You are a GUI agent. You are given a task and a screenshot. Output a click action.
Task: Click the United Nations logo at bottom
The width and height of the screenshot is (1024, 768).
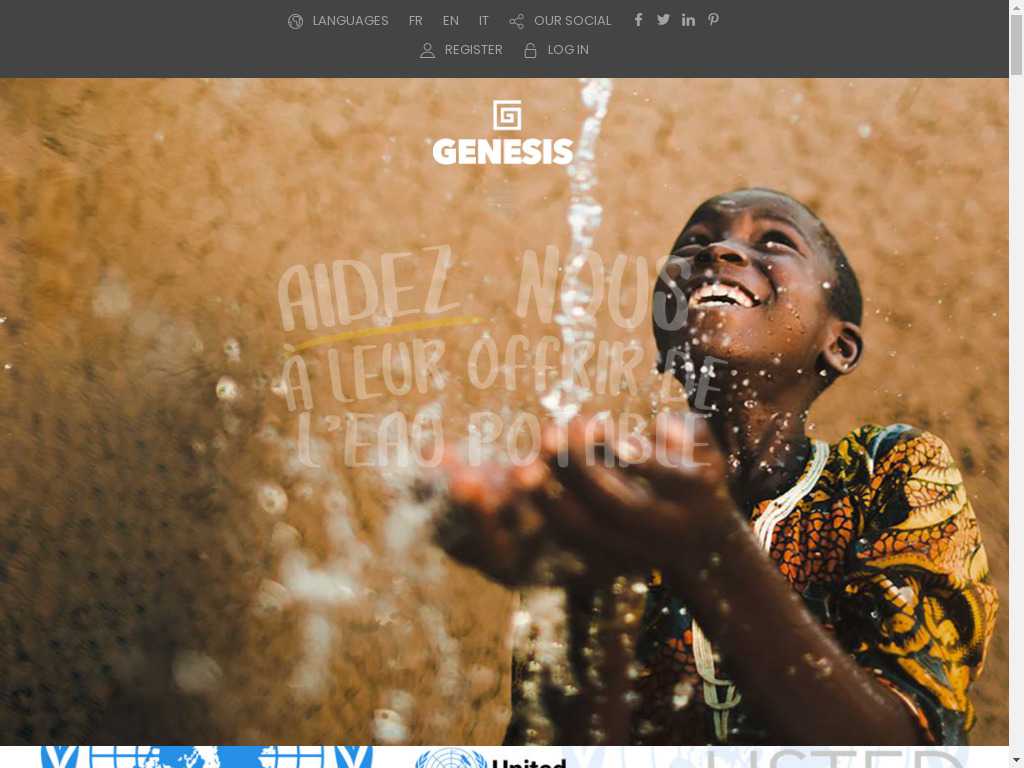490,758
